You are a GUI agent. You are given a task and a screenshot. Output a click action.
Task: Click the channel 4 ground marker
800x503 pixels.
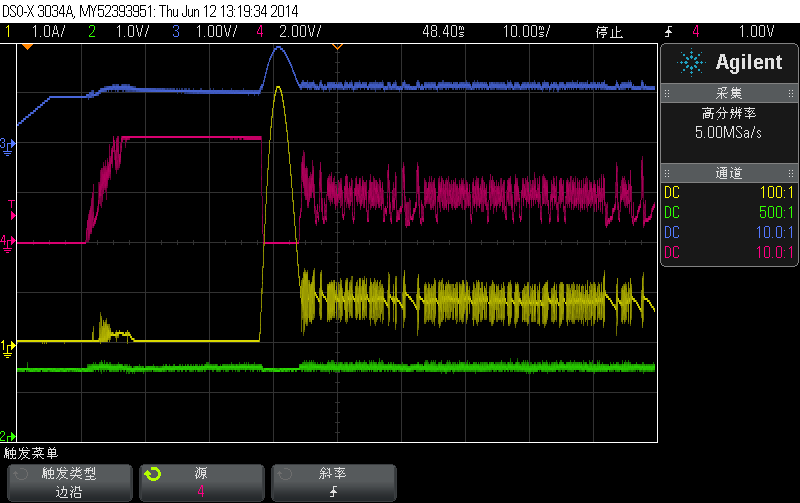coord(8,243)
